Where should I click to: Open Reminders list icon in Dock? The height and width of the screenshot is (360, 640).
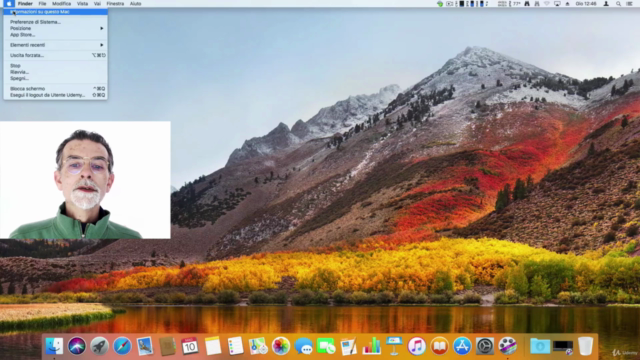(236, 346)
